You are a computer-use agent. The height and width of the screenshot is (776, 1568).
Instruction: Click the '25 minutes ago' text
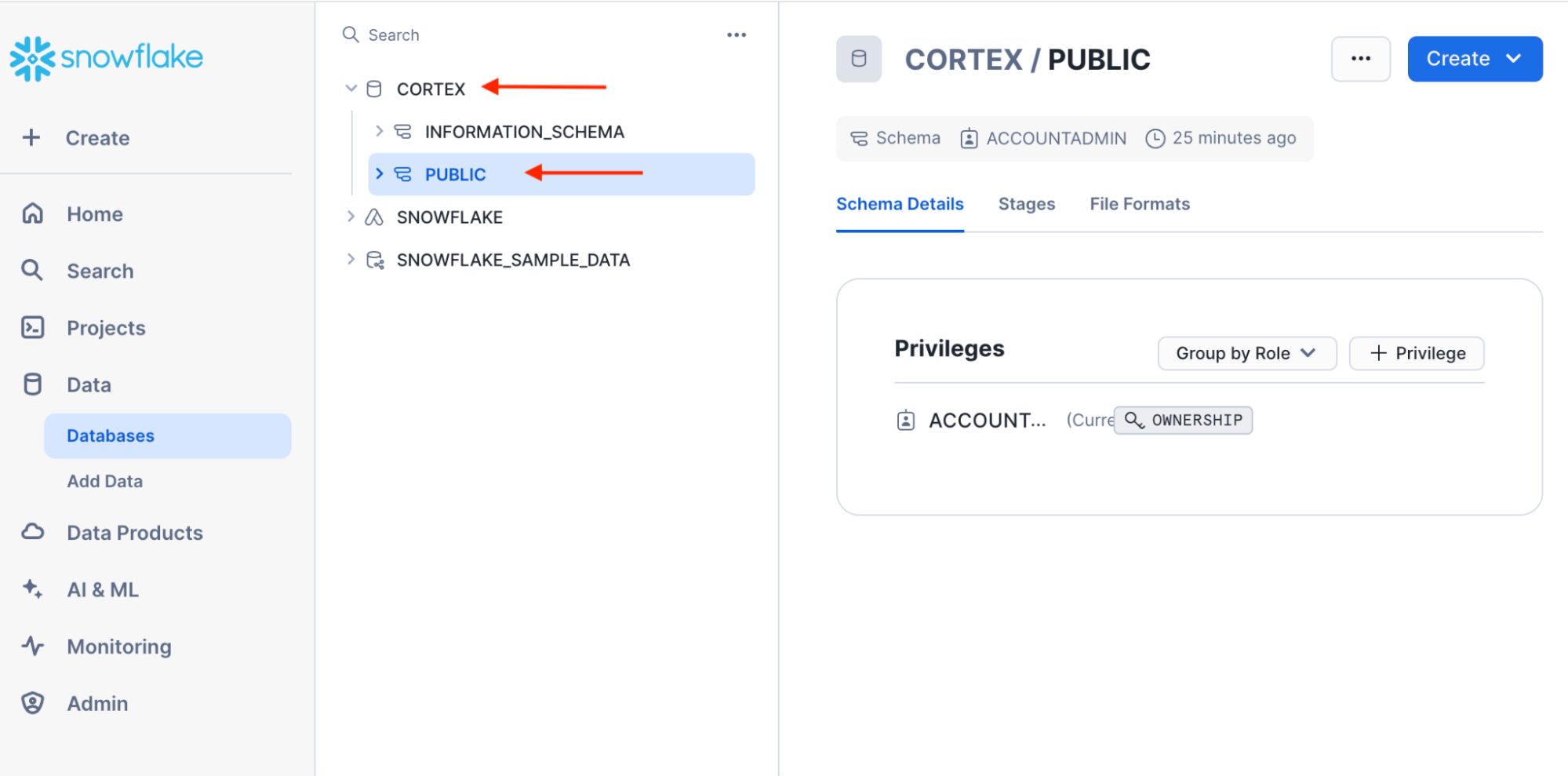pyautogui.click(x=1235, y=138)
